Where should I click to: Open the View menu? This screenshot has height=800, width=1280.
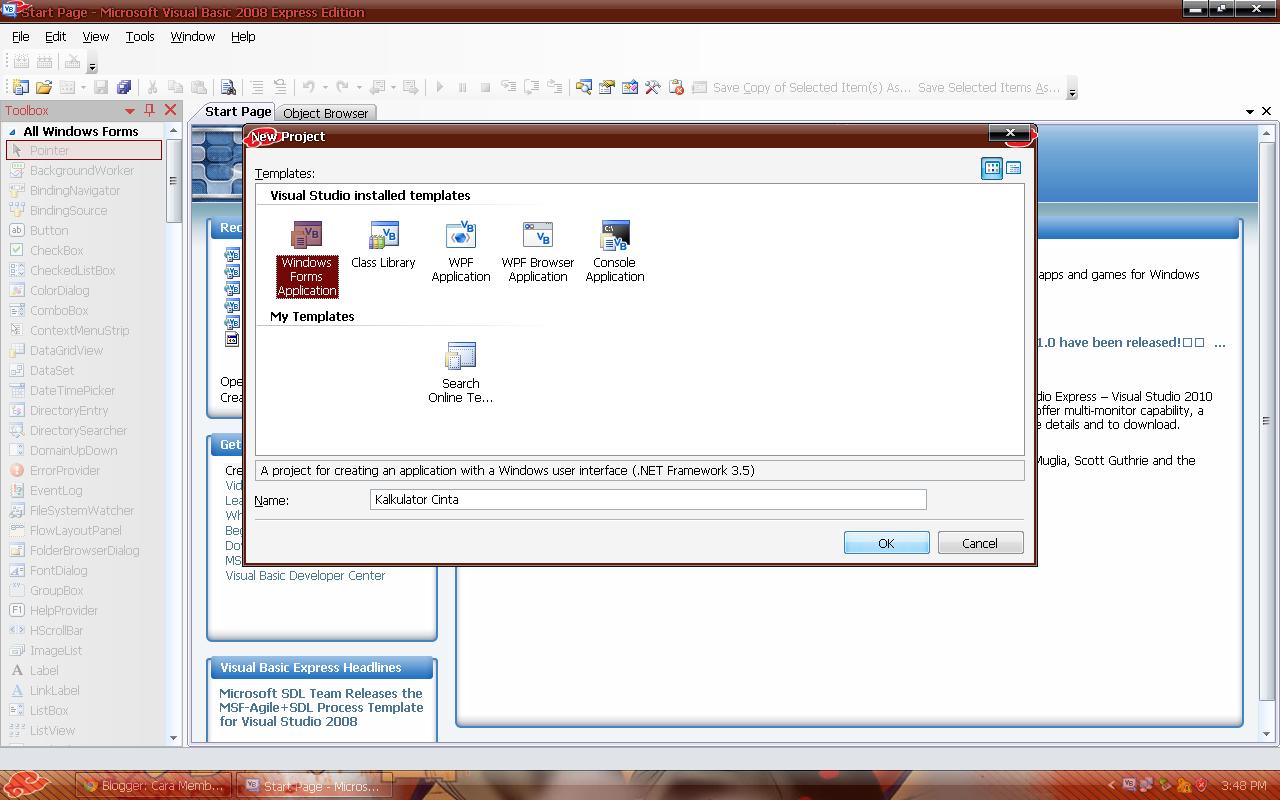(x=95, y=37)
